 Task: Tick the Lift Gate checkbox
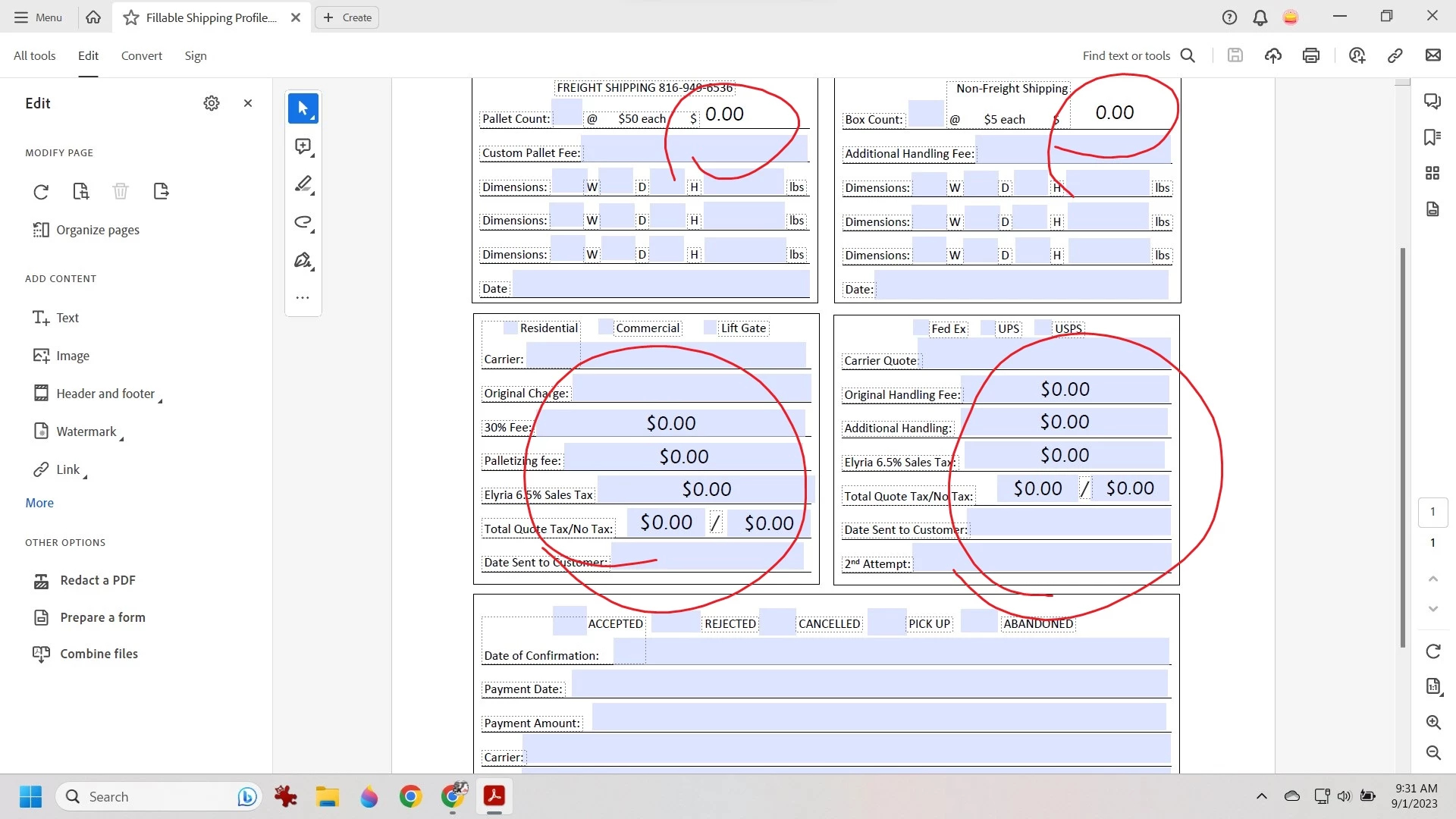point(711,328)
